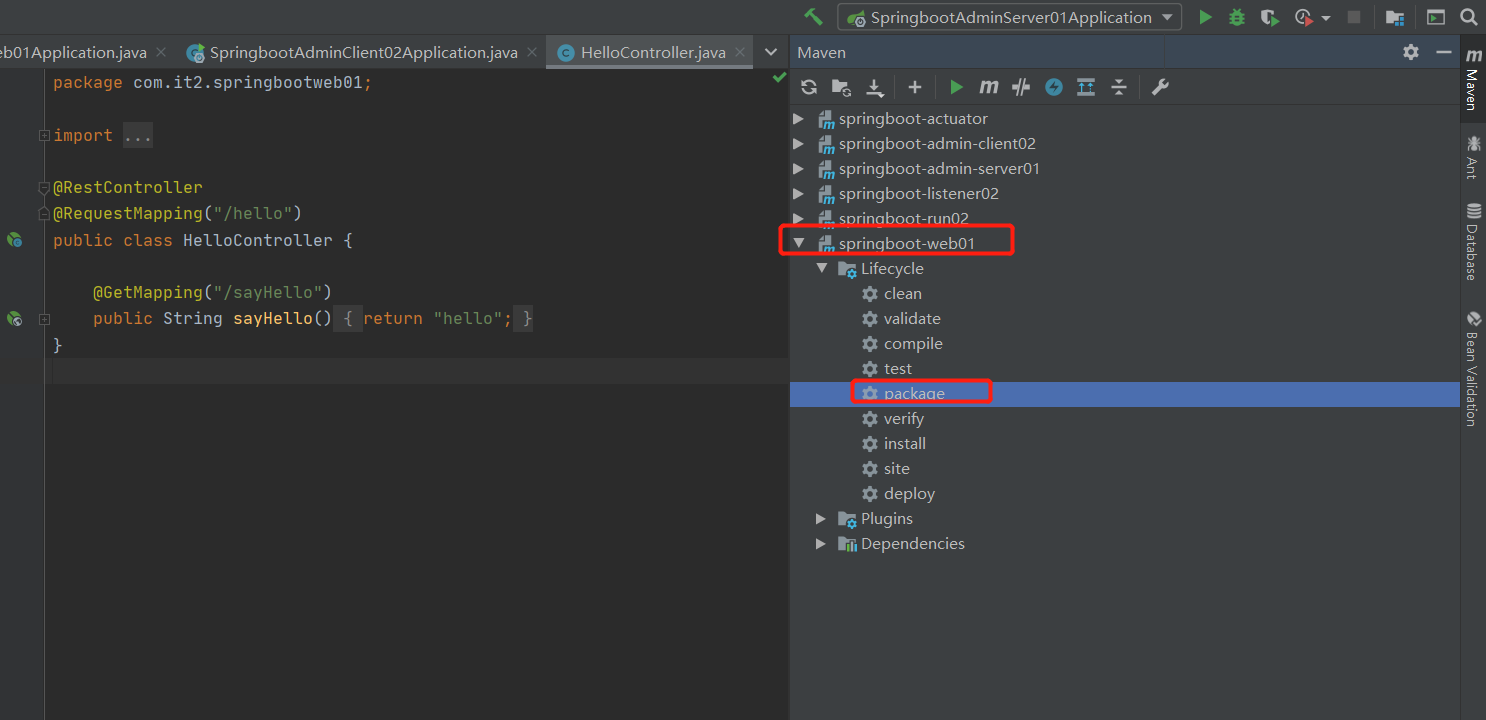Click the grey Stop button
The width and height of the screenshot is (1486, 720).
1354,17
